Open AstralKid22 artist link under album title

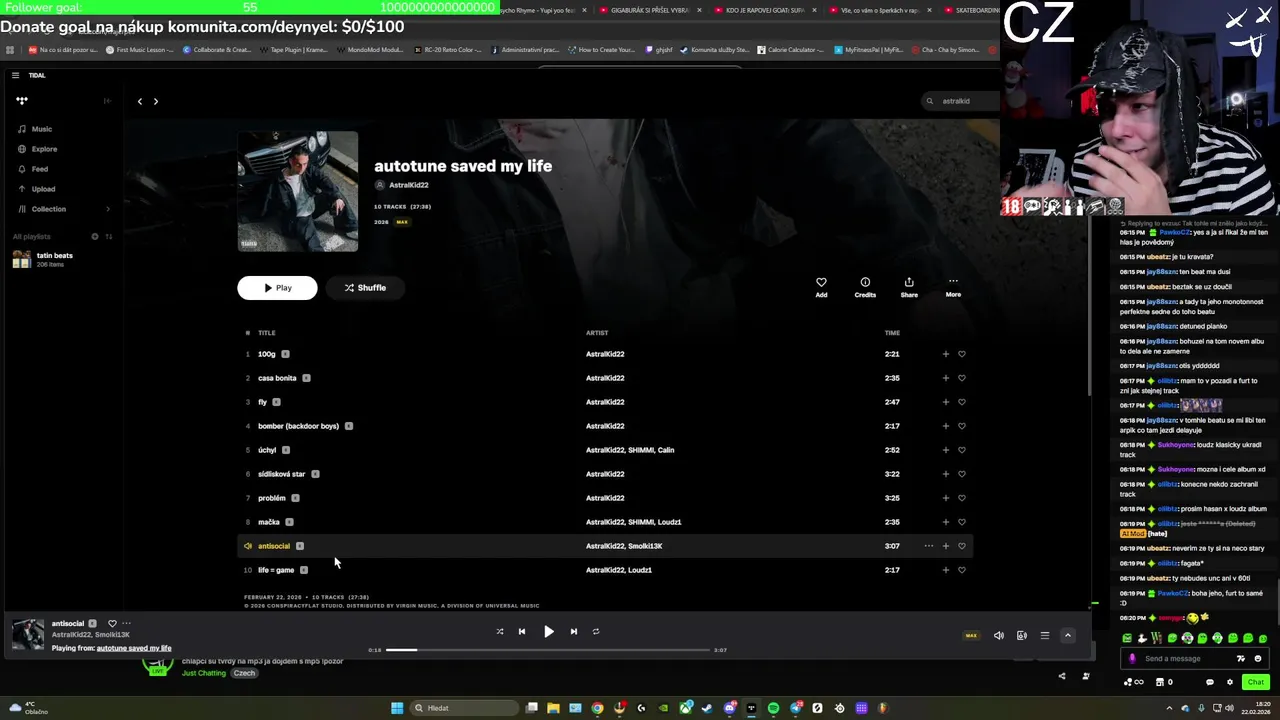(408, 185)
